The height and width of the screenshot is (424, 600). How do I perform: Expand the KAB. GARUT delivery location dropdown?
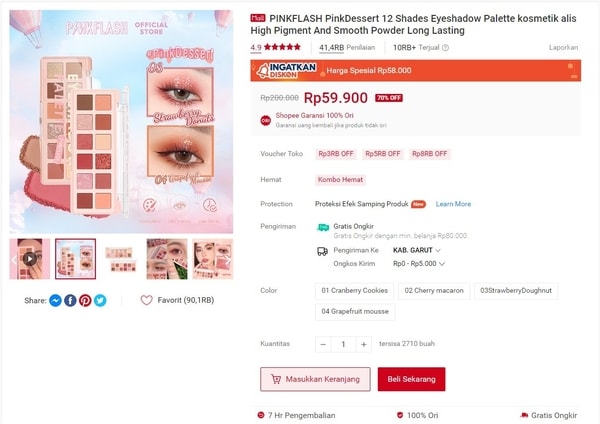click(x=417, y=250)
